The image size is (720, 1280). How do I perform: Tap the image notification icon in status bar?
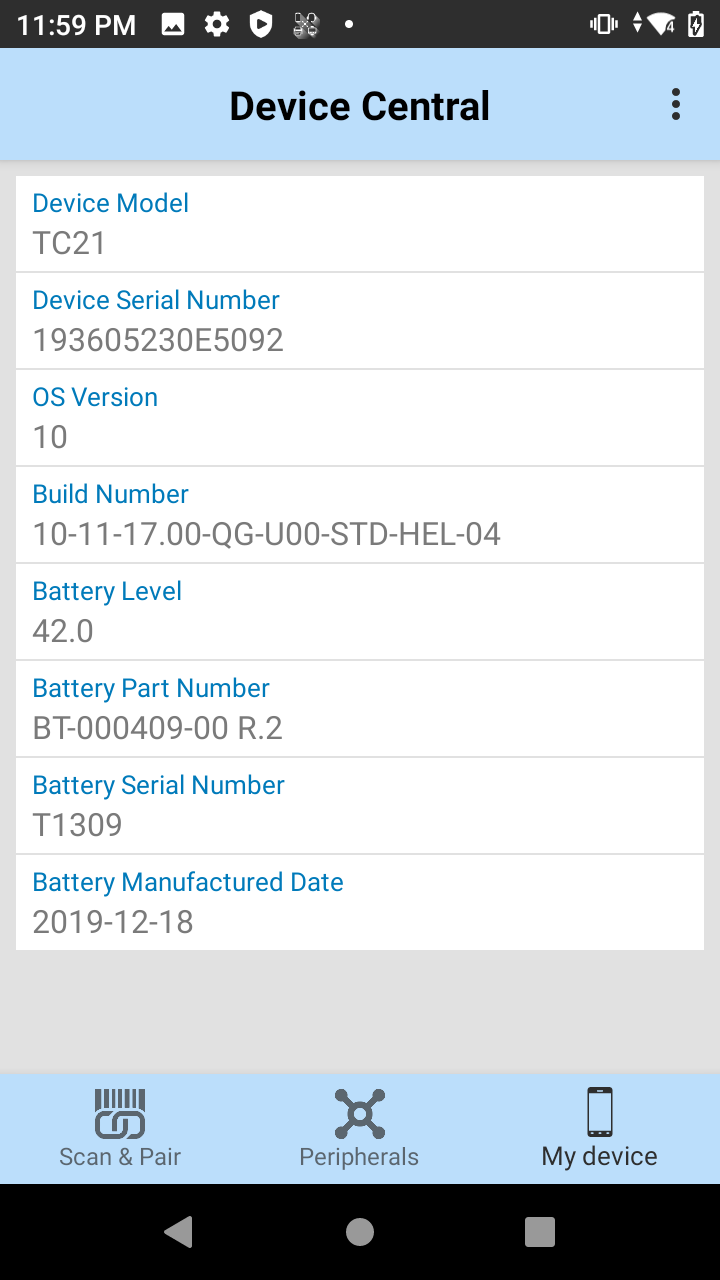(173, 24)
